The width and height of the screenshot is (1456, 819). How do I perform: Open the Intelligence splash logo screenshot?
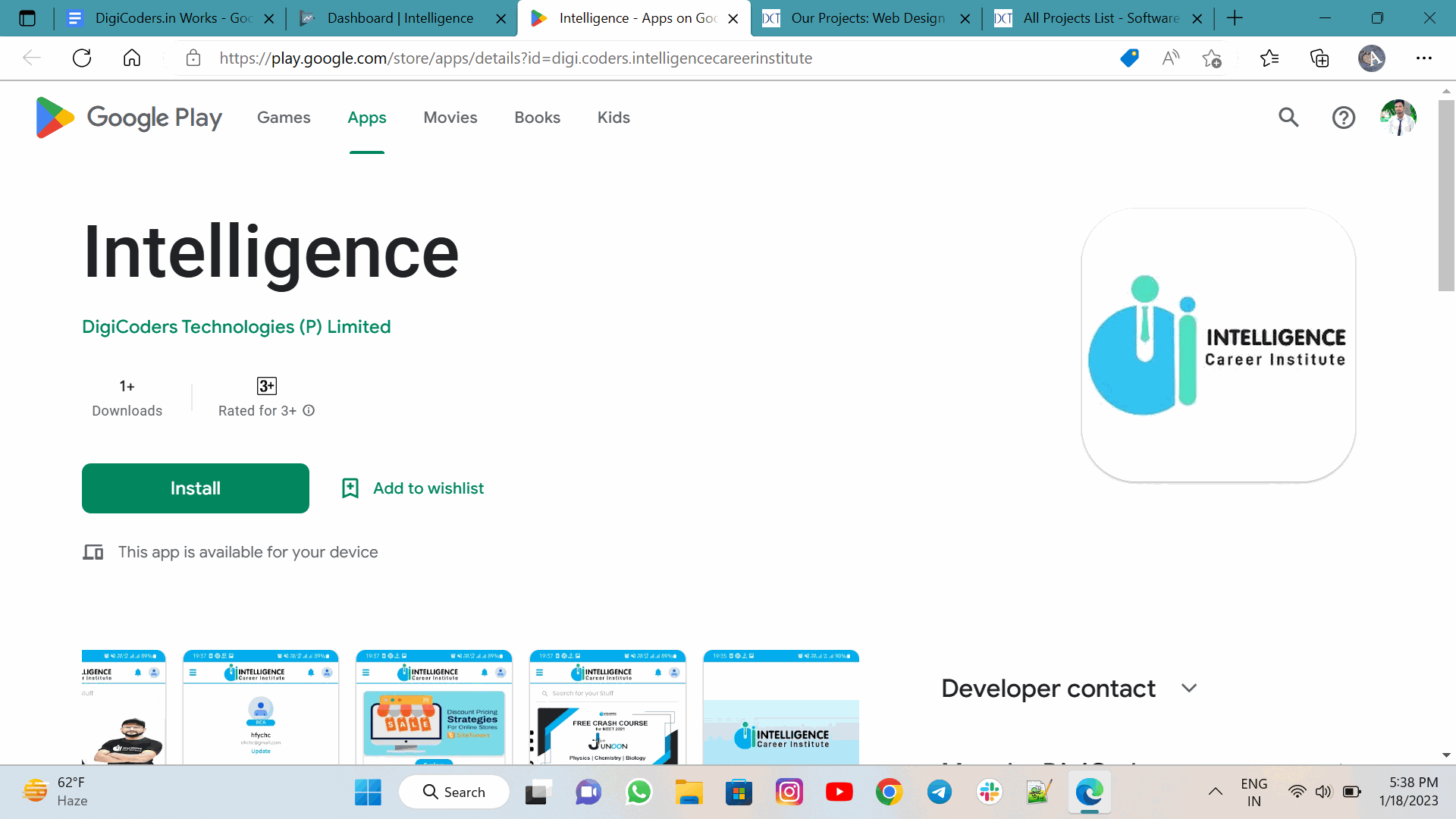pyautogui.click(x=781, y=707)
